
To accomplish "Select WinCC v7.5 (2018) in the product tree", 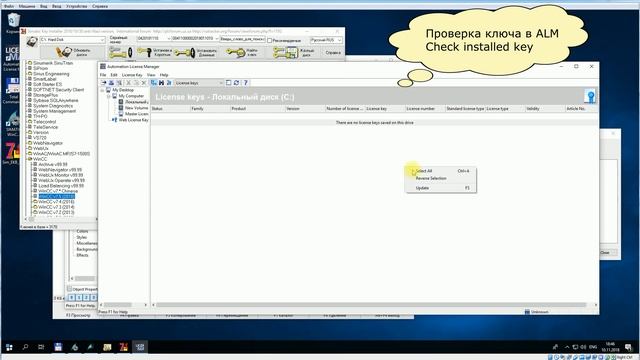I will coord(56,196).
